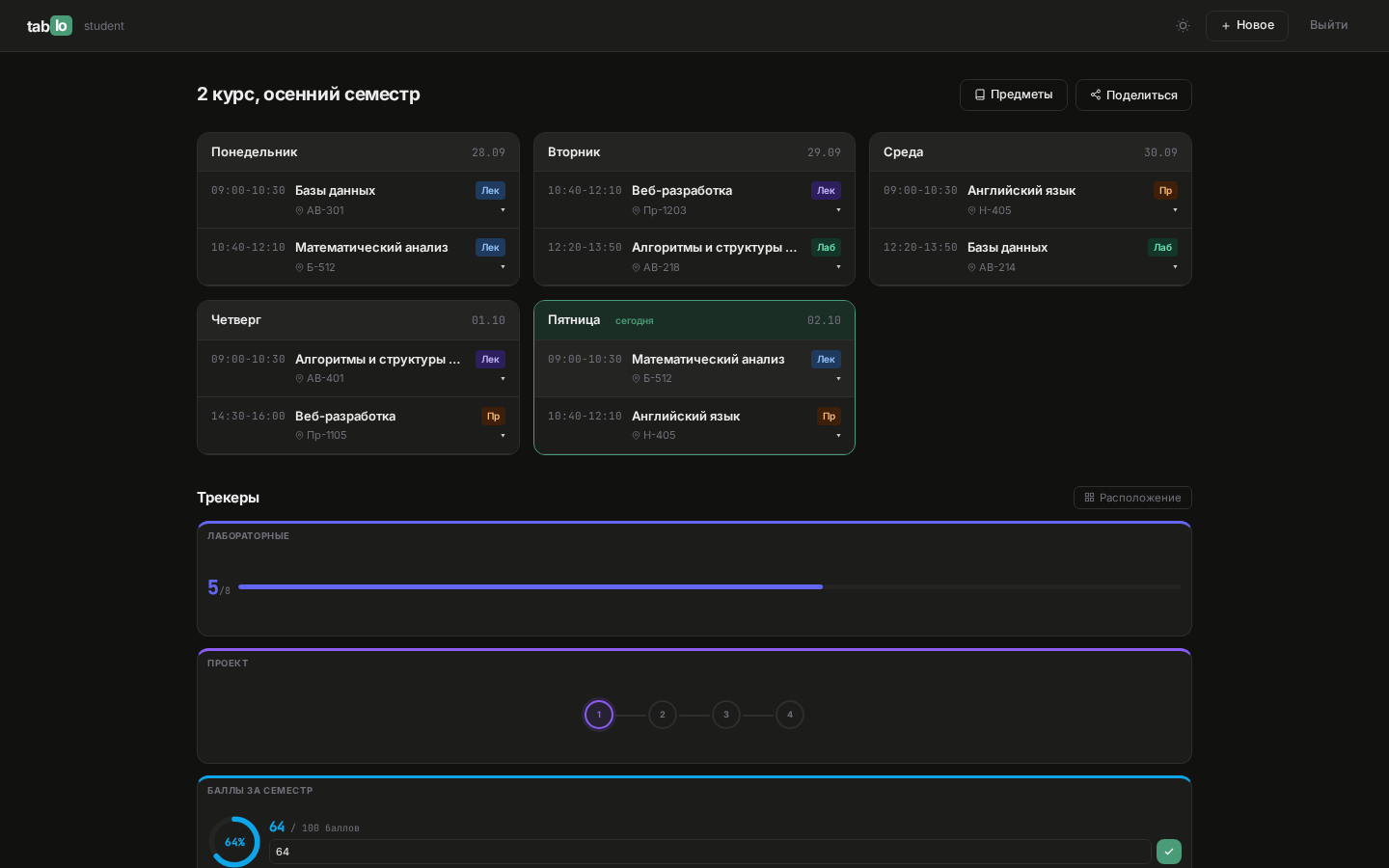
Task: Click the 64% circular progress ring
Action: [x=234, y=842]
